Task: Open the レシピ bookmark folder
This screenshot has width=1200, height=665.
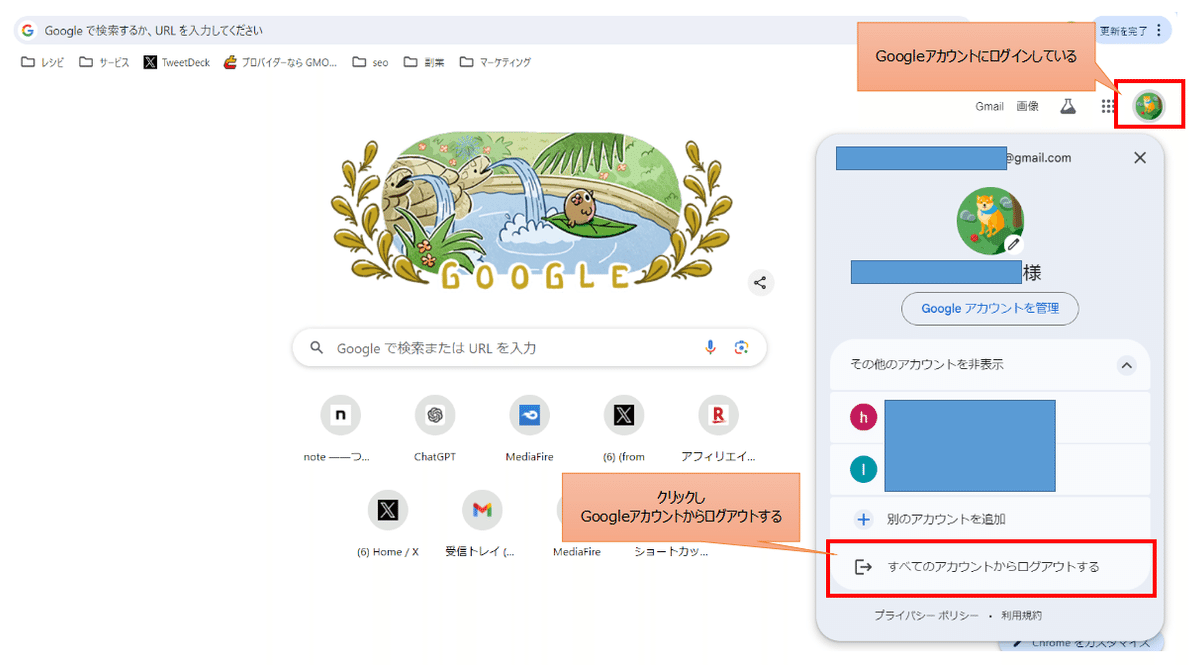Action: 43,62
